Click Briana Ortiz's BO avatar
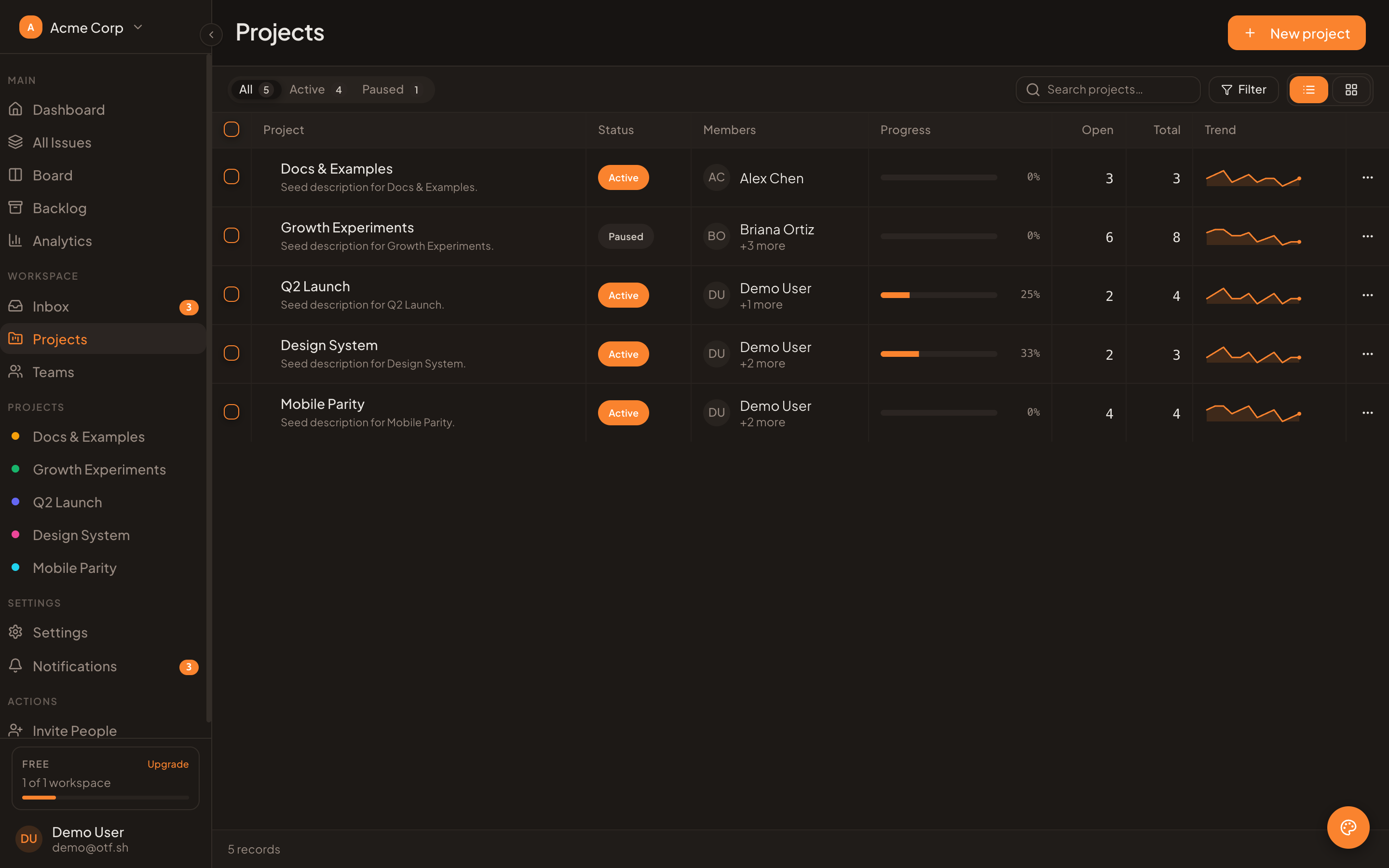The height and width of the screenshot is (868, 1389). [716, 236]
